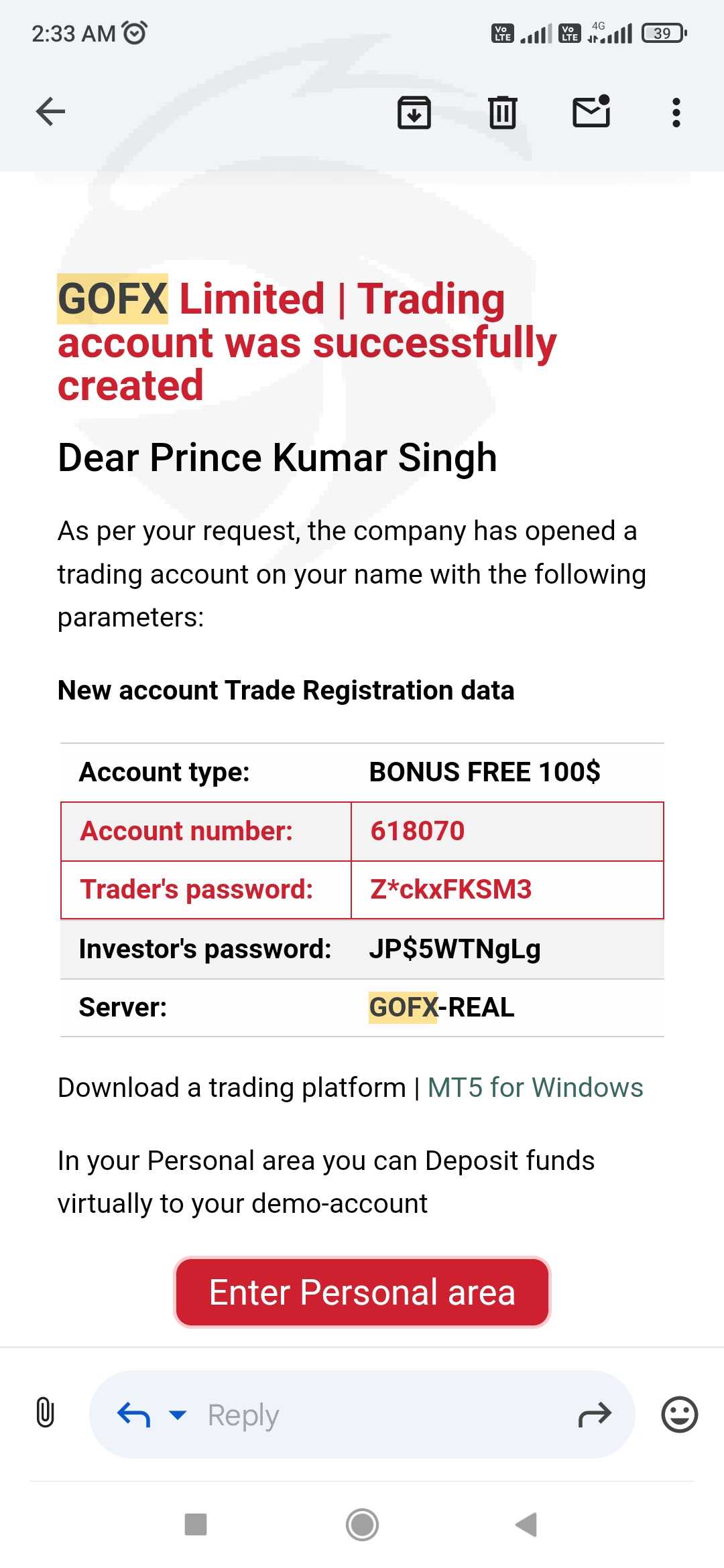724x1568 pixels.
Task: Tap the account number 618070
Action: tap(417, 831)
